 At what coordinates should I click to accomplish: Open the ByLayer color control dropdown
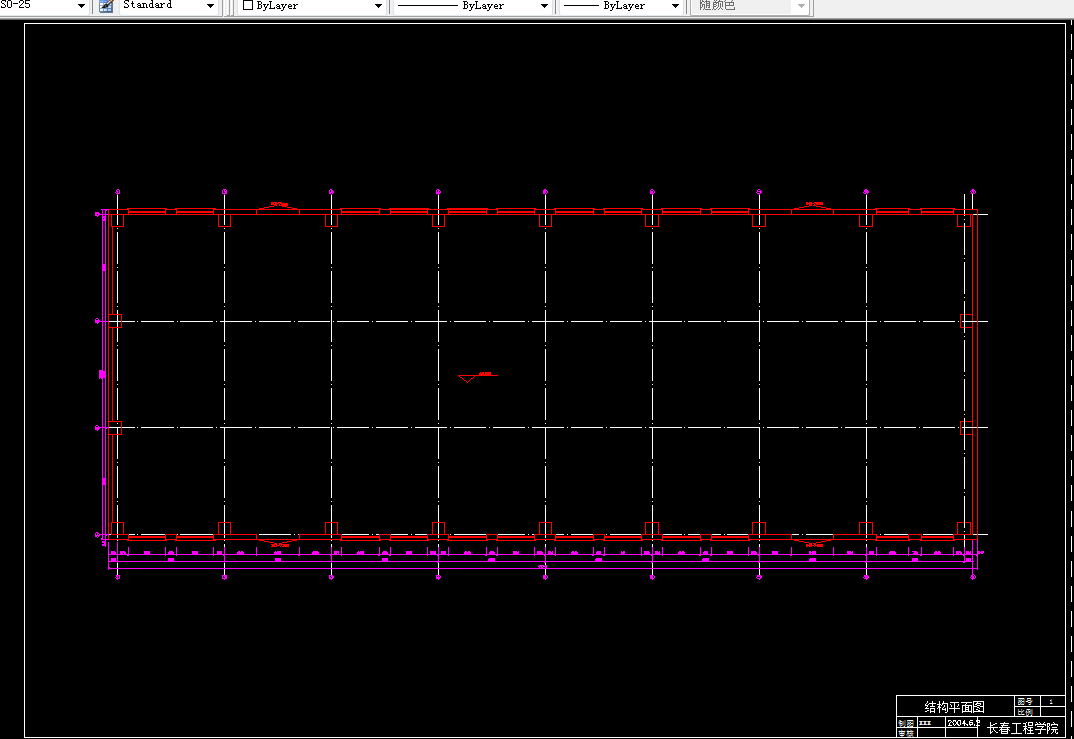coord(312,5)
